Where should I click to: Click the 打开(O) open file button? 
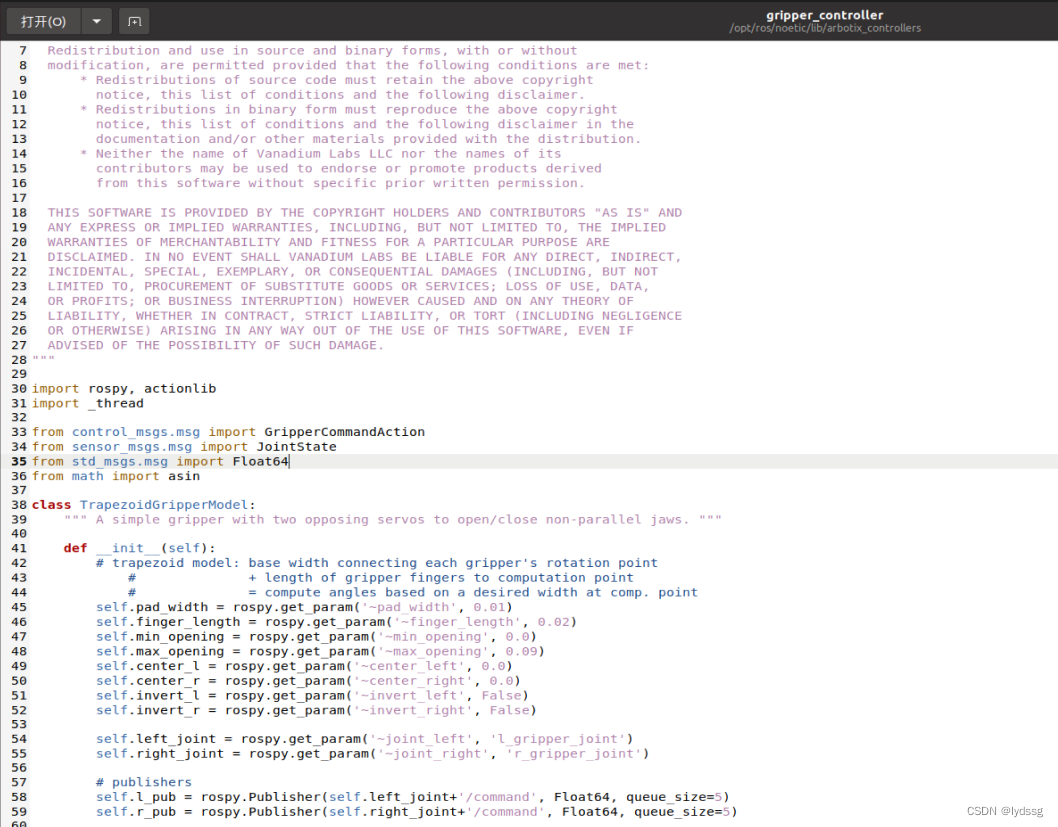tap(42, 20)
